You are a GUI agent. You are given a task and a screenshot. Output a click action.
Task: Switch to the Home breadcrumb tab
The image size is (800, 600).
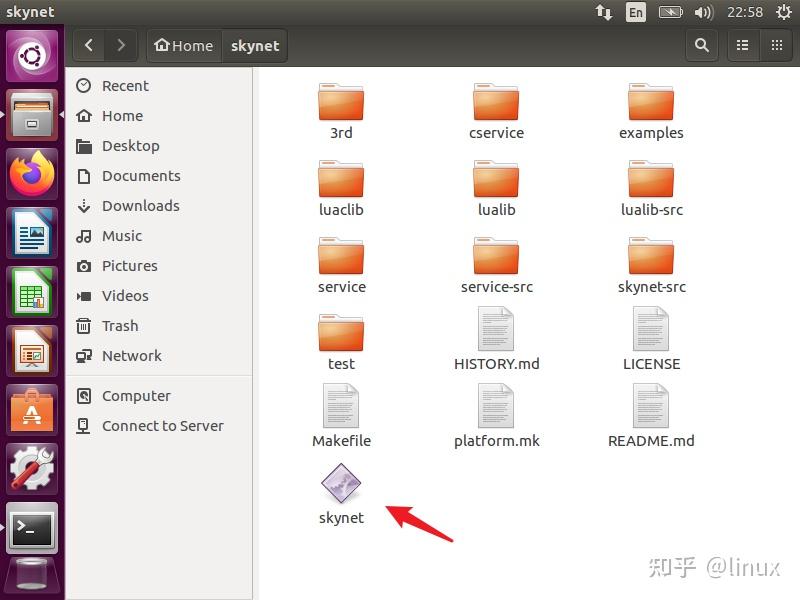click(x=183, y=45)
